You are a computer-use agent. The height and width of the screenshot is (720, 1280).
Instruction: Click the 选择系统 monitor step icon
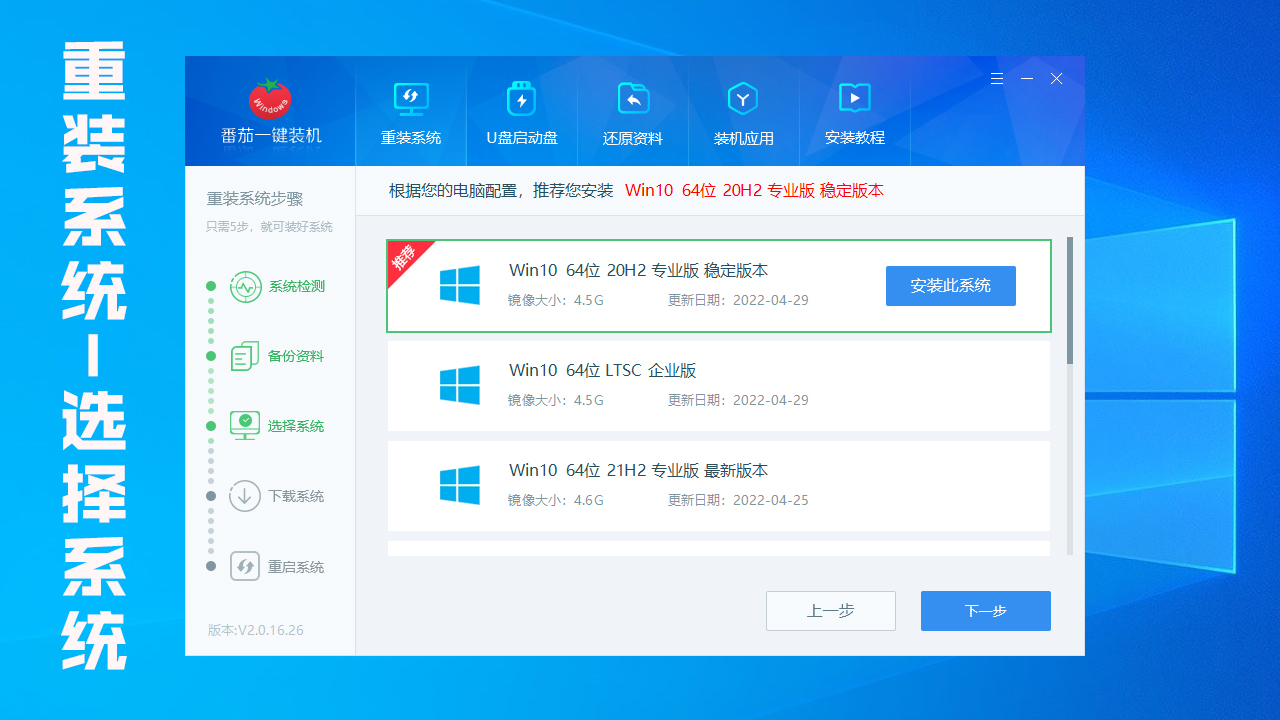click(245, 426)
